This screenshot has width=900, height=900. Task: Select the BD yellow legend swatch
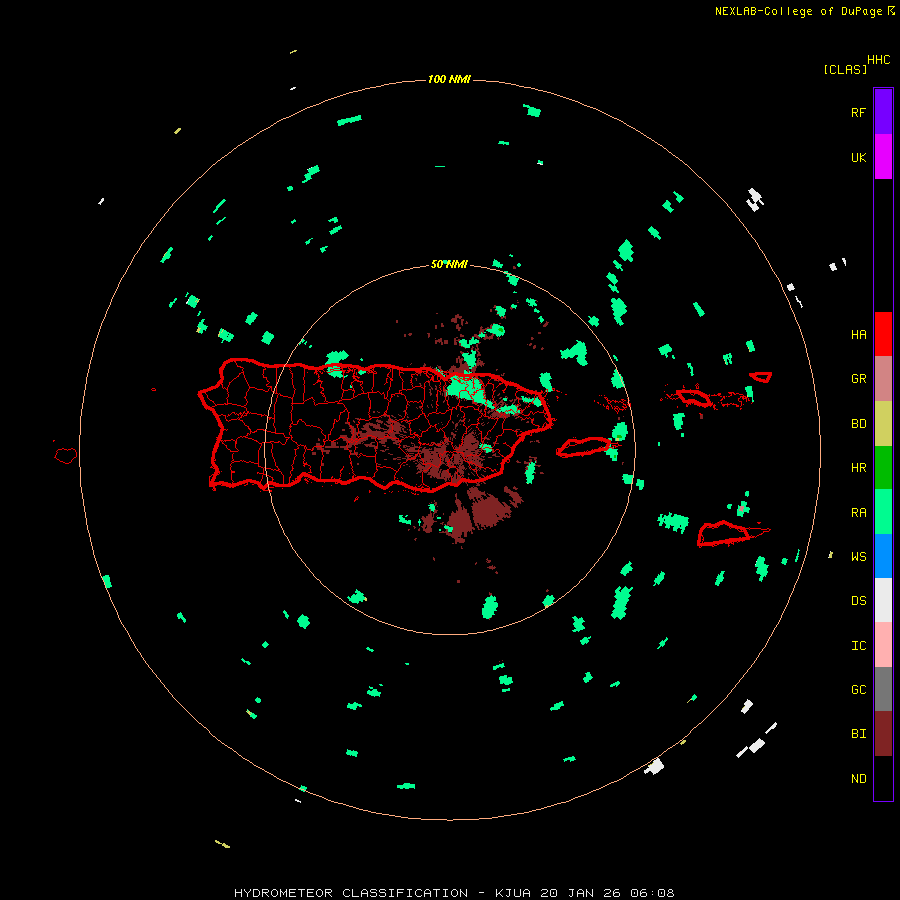pos(883,424)
